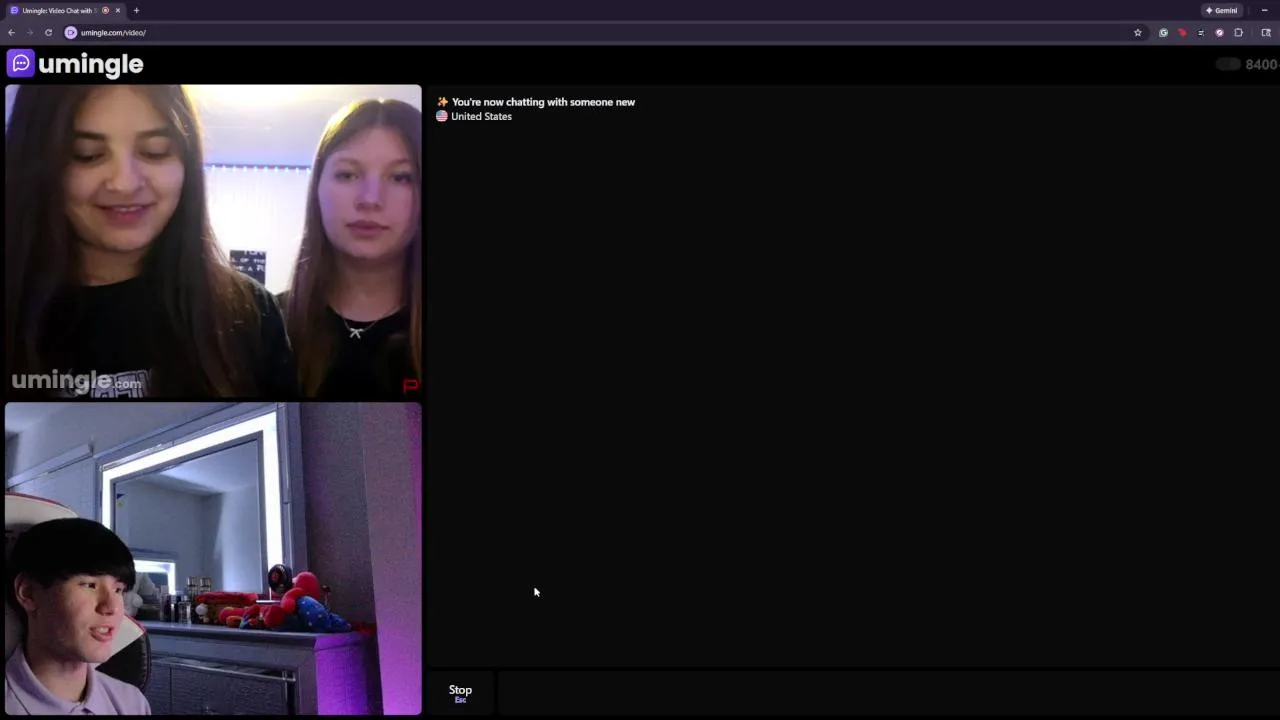
Task: Click the site info icon in address bar
Action: (71, 32)
